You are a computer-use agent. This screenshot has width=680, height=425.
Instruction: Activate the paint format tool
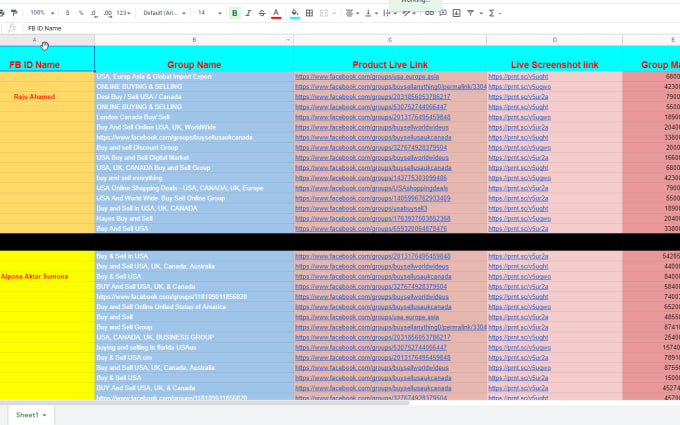14,13
